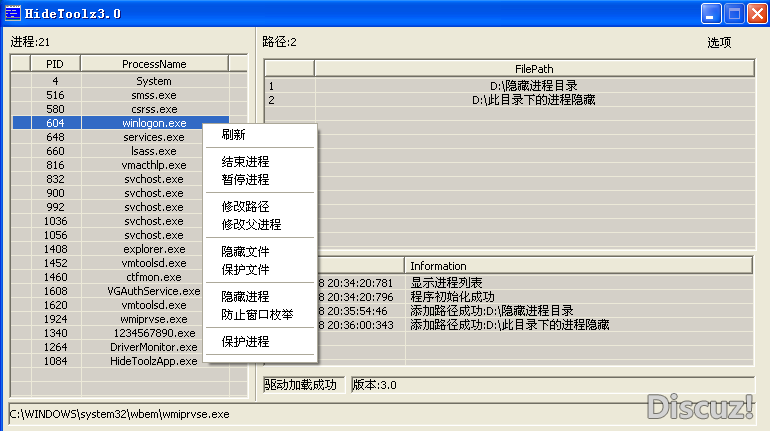Screen dimensions: 770x431
Task: Select path row D:\隐藏进程目录
Action: [x=510, y=86]
